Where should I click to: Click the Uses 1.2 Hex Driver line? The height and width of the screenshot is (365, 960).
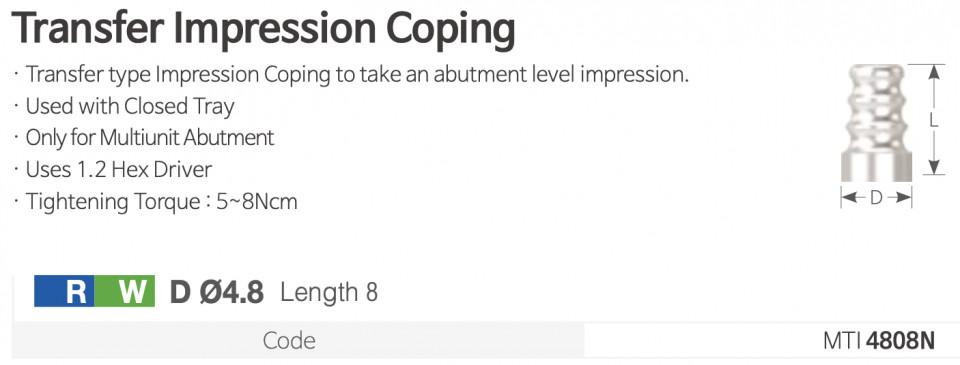[x=118, y=170]
